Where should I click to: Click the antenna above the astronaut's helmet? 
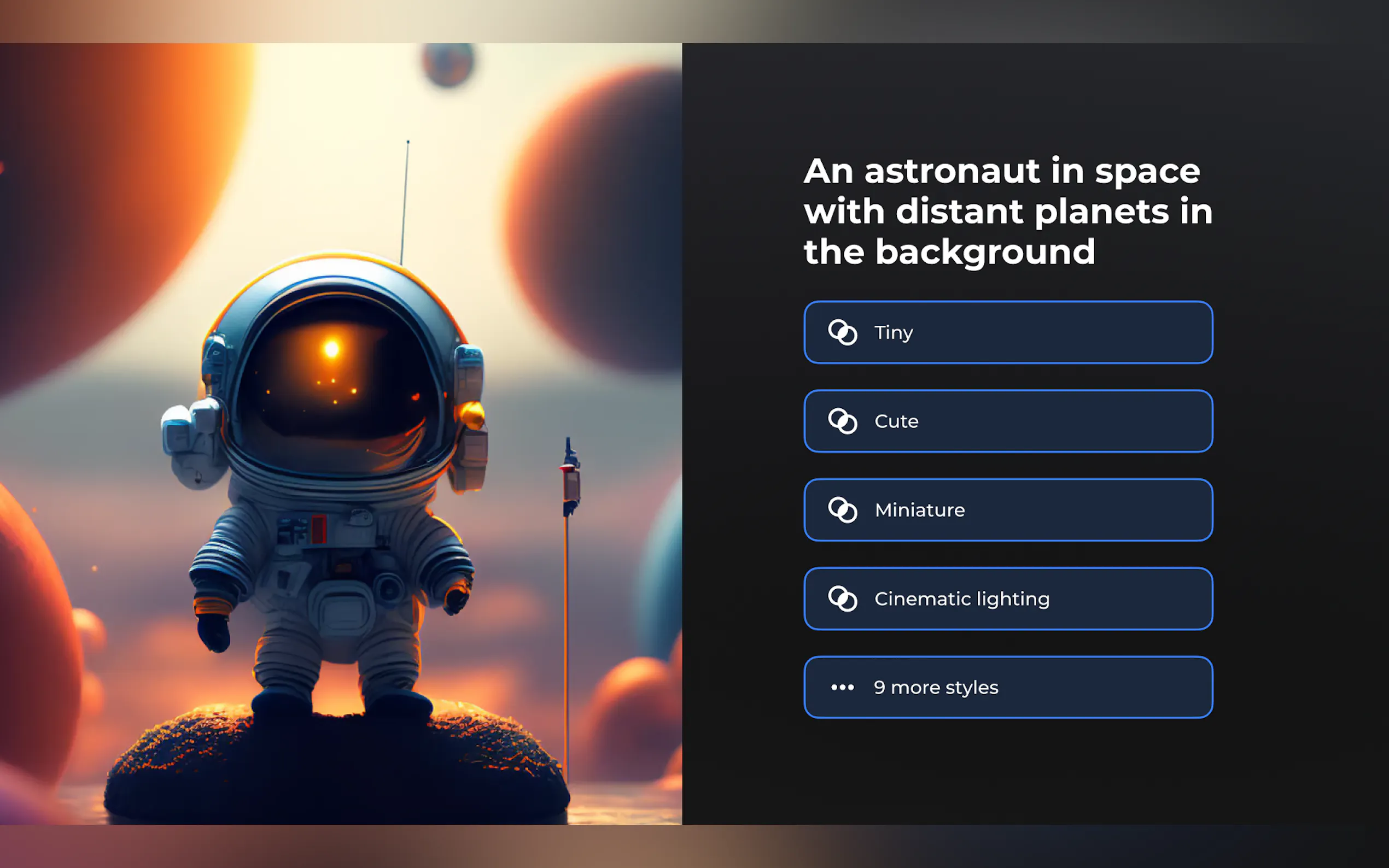point(405,201)
